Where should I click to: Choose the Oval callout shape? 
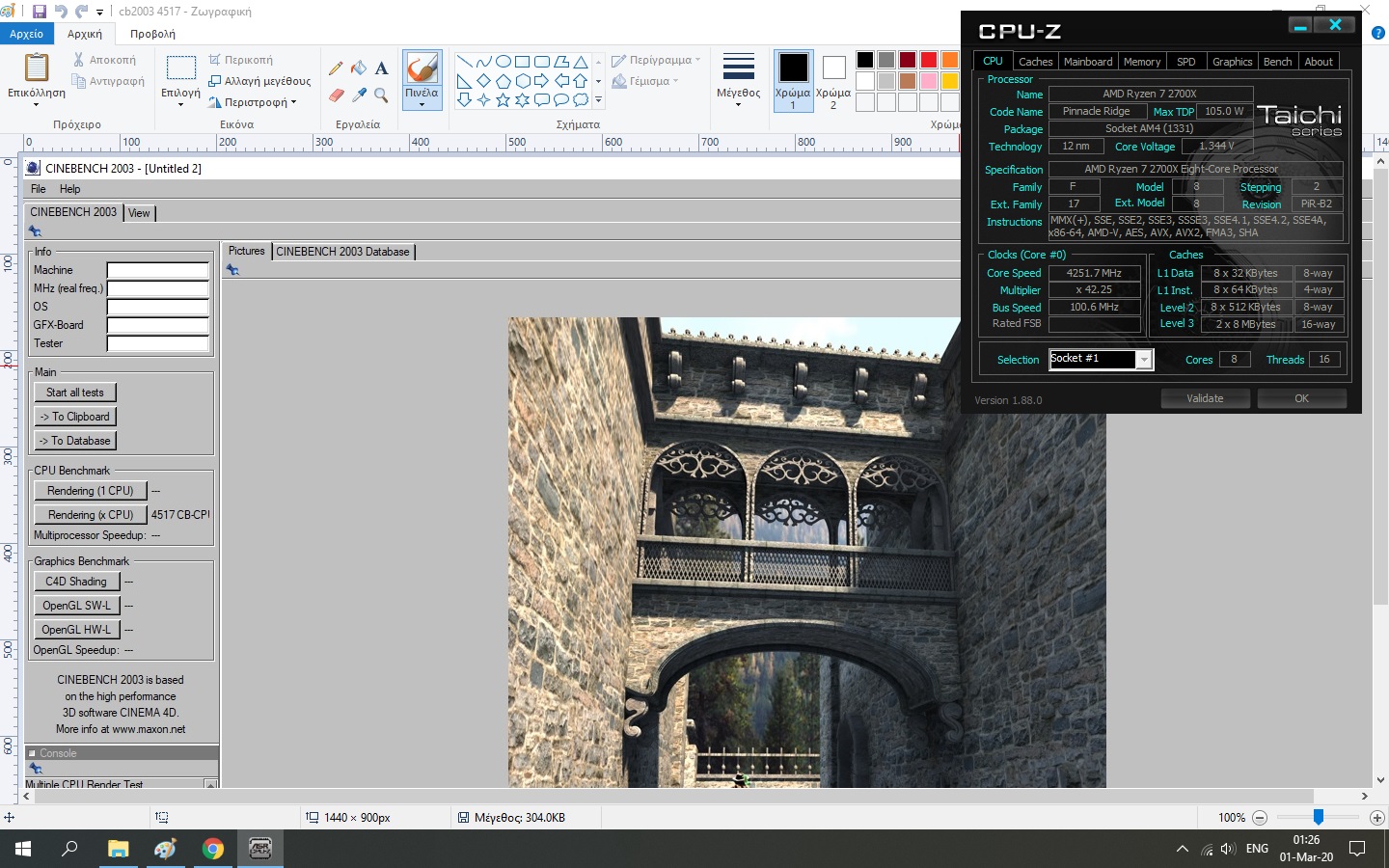coord(560,99)
